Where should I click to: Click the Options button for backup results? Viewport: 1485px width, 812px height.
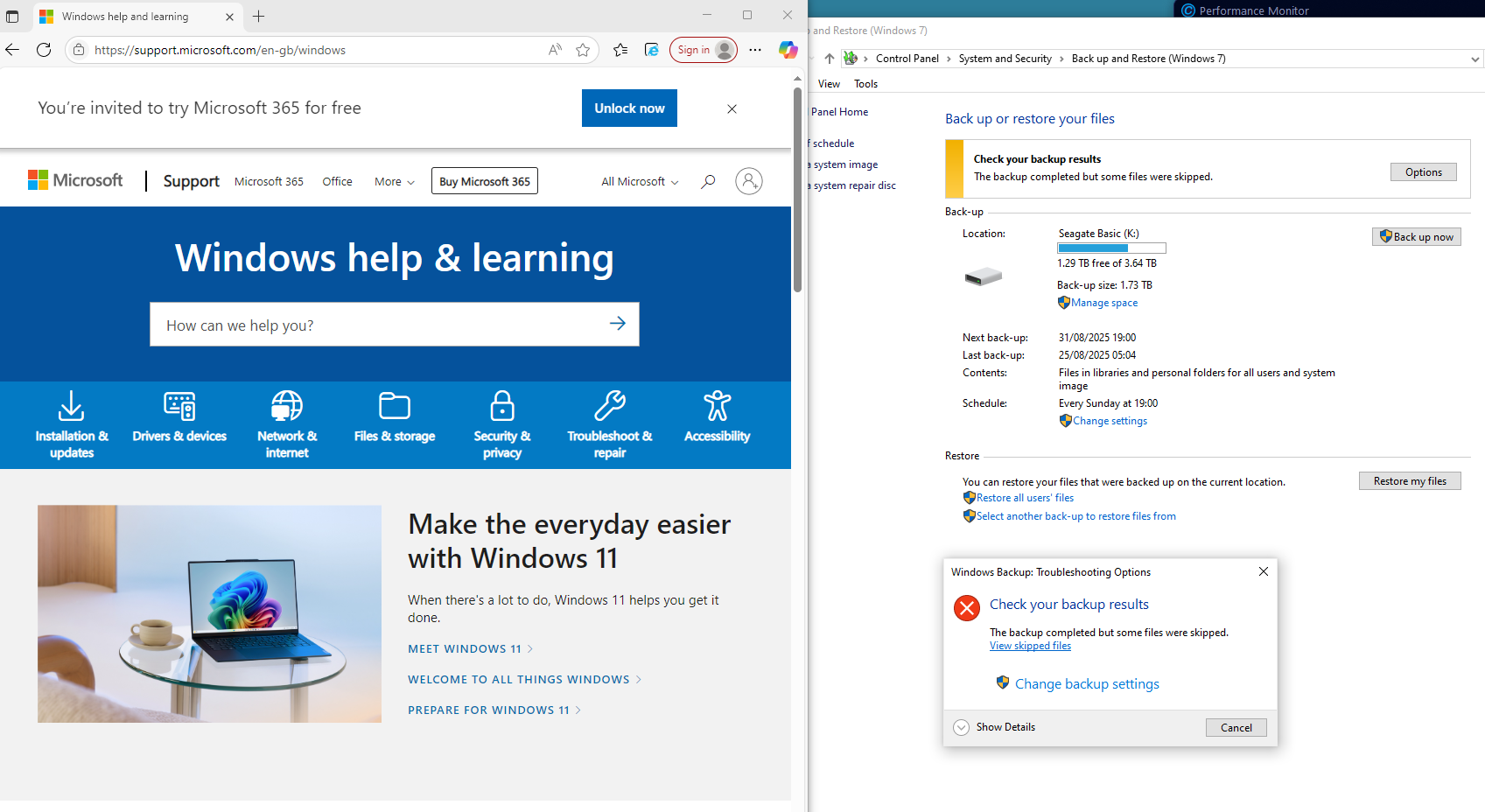(x=1423, y=172)
